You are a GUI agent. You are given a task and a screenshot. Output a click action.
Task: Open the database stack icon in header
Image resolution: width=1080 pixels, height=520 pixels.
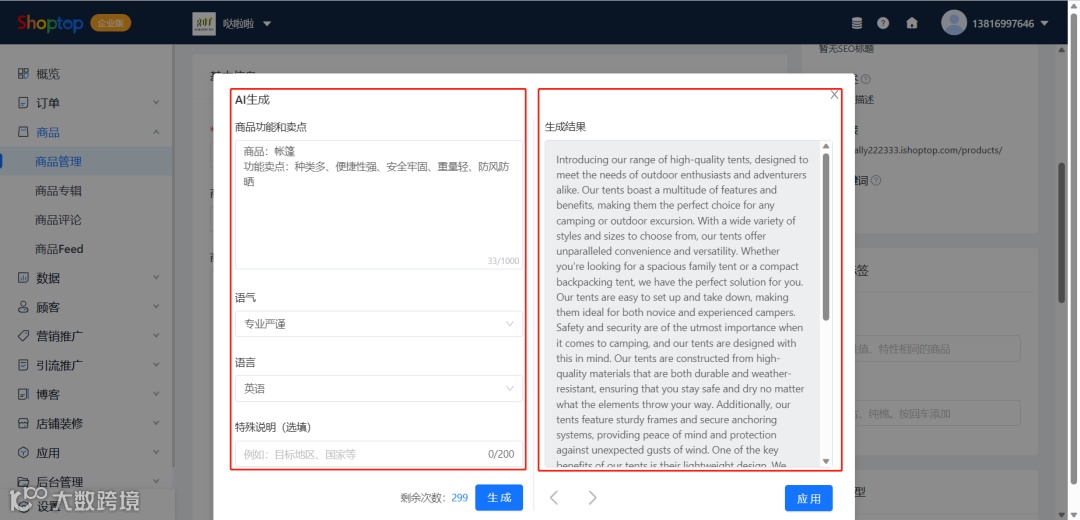point(857,23)
